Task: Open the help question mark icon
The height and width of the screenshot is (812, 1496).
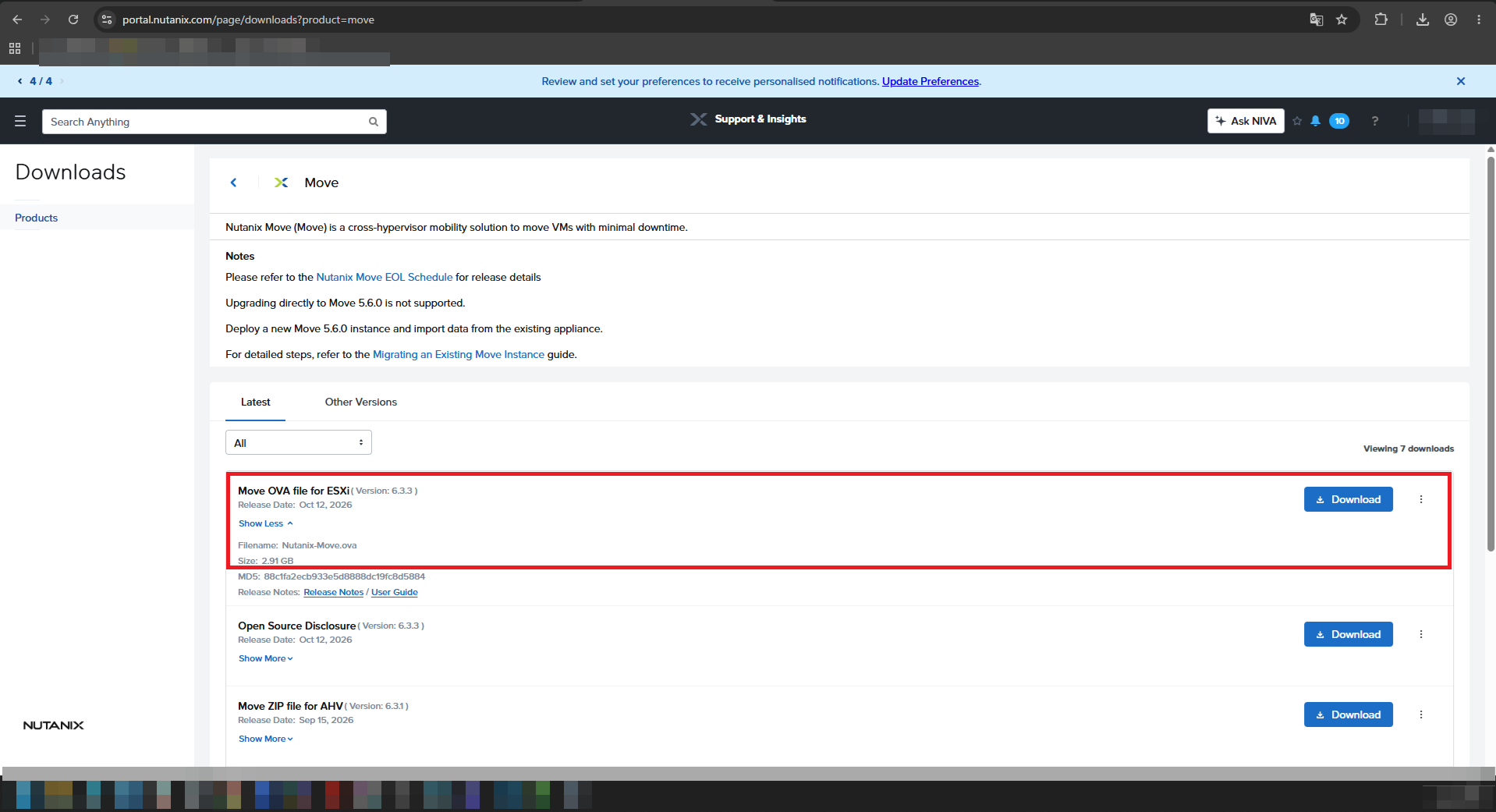Action: coord(1375,121)
